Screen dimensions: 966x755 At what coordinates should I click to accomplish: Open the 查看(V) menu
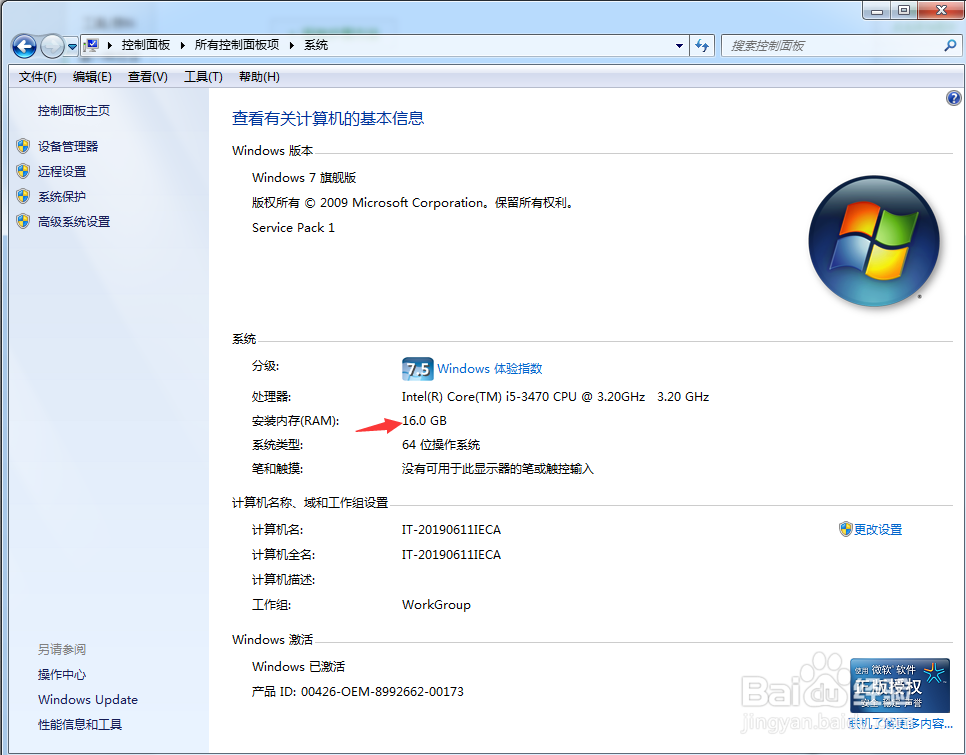[147, 76]
